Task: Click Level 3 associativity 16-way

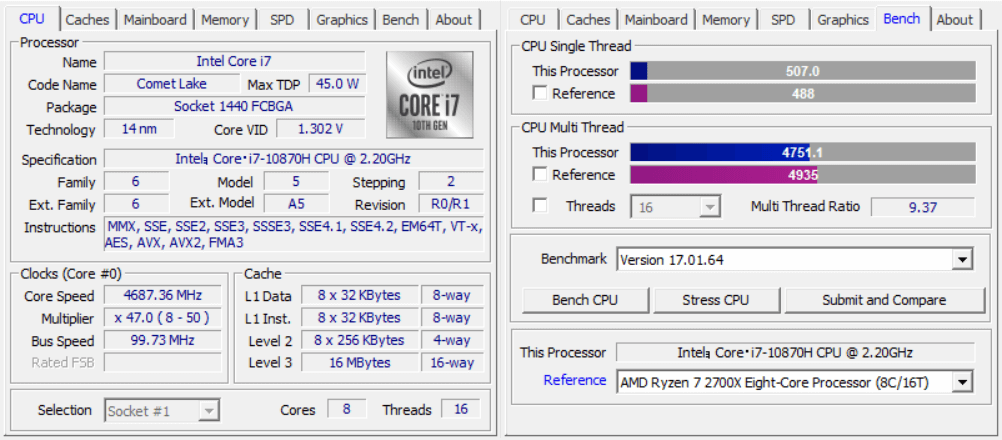Action: (x=452, y=362)
